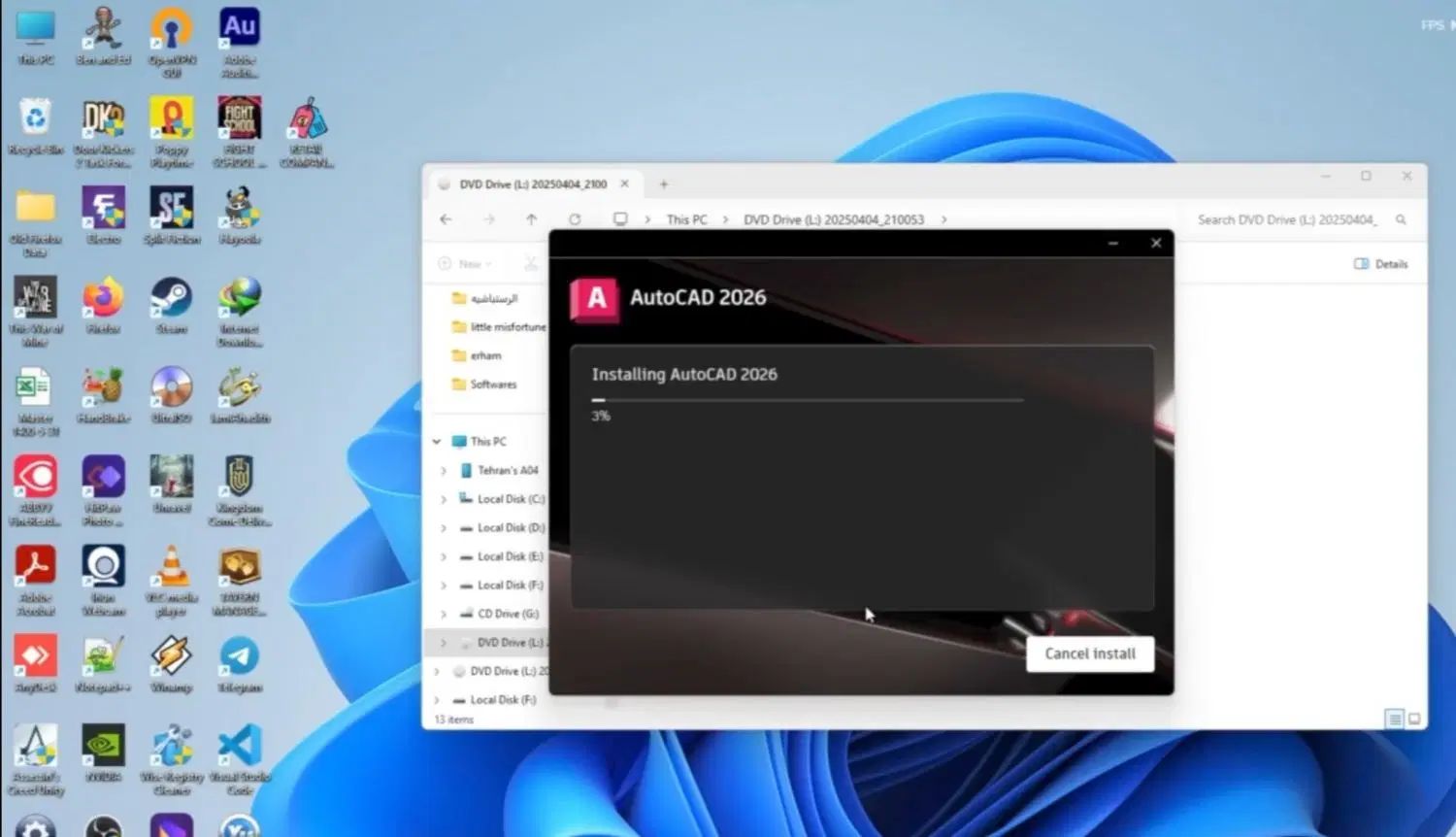
Task: Open breadcrumb chevron after DVD Drive path
Action: click(x=943, y=219)
